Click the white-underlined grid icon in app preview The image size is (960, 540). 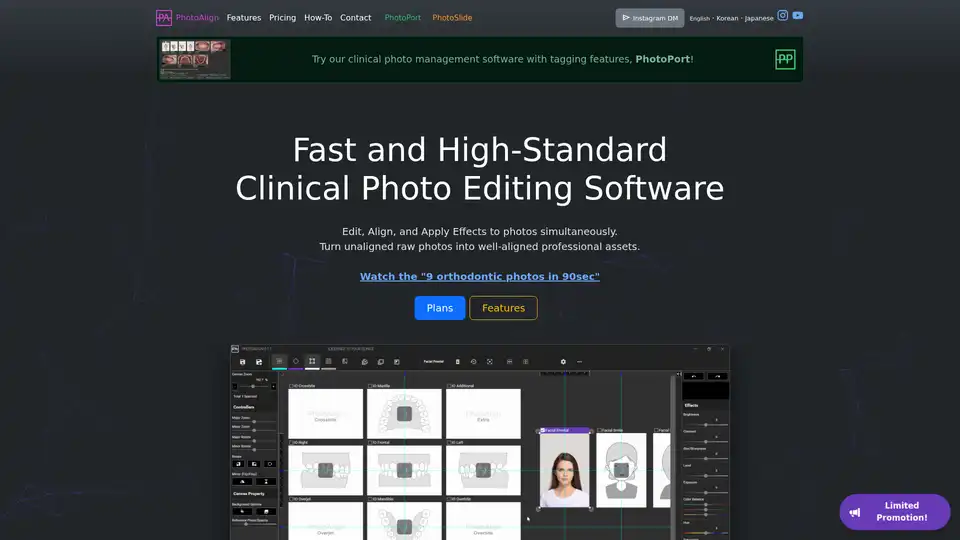312,361
